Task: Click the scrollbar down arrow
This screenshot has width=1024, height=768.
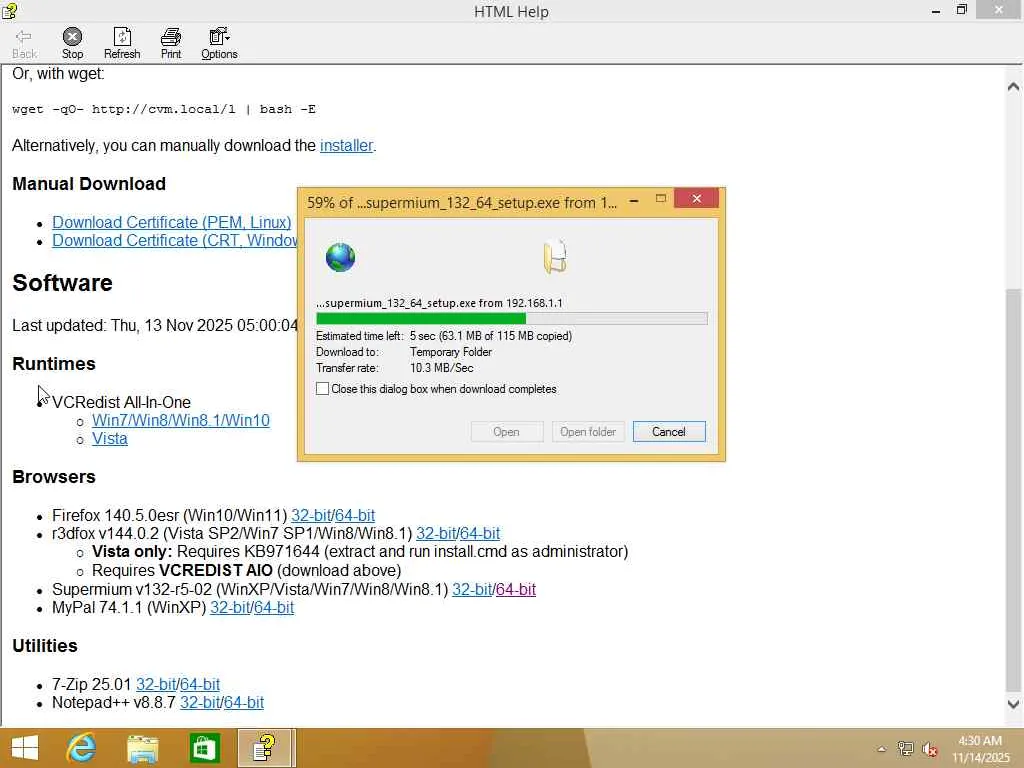Action: [1013, 704]
